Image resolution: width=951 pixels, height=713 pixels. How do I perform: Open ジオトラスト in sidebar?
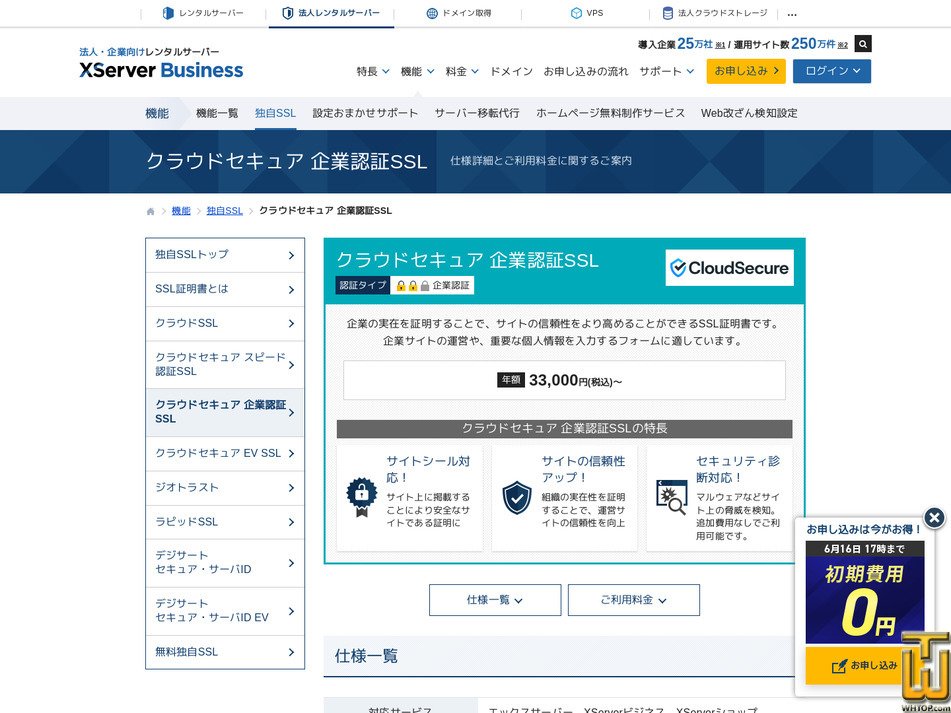(225, 487)
